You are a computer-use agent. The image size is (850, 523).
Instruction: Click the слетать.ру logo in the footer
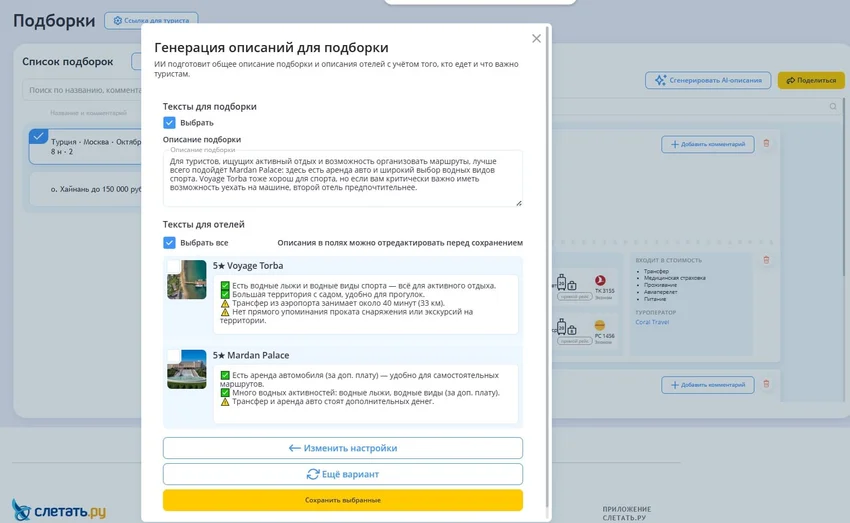(59, 511)
